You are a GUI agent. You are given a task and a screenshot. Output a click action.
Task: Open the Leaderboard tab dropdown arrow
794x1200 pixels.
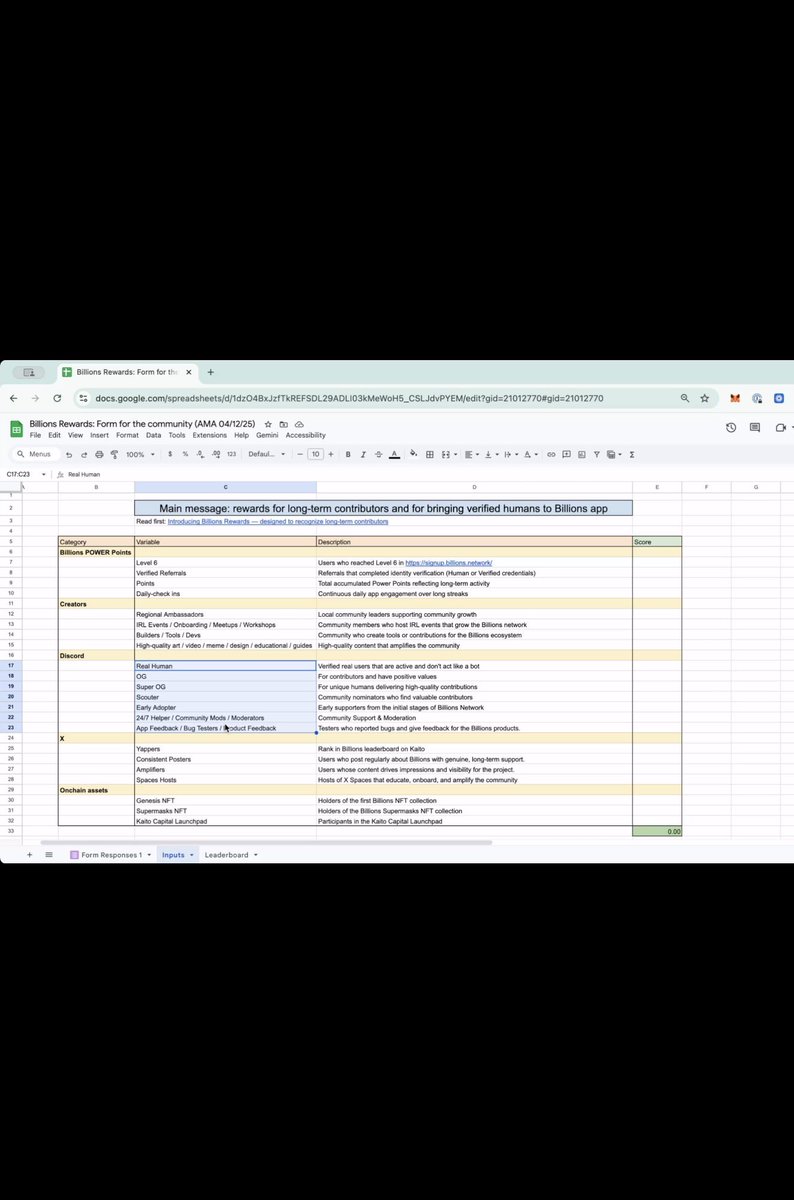coord(256,855)
